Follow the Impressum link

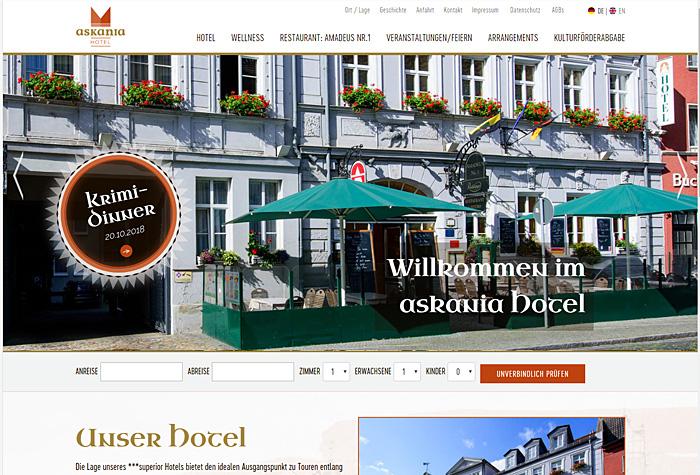(x=485, y=10)
